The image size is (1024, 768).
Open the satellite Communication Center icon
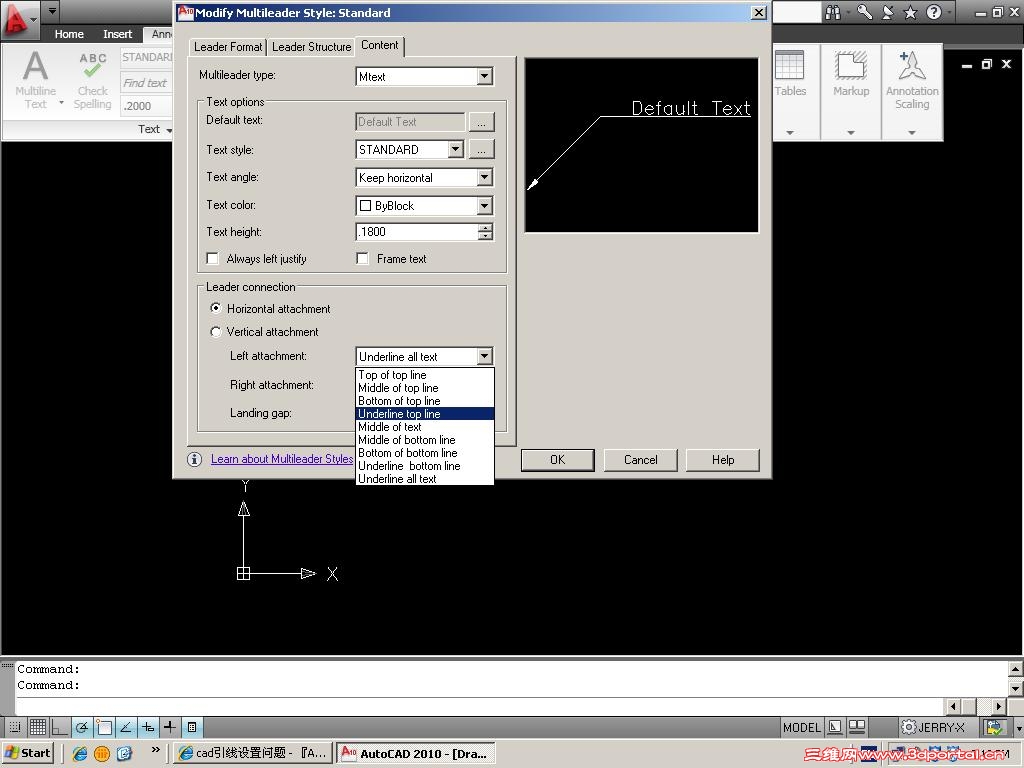click(x=888, y=12)
